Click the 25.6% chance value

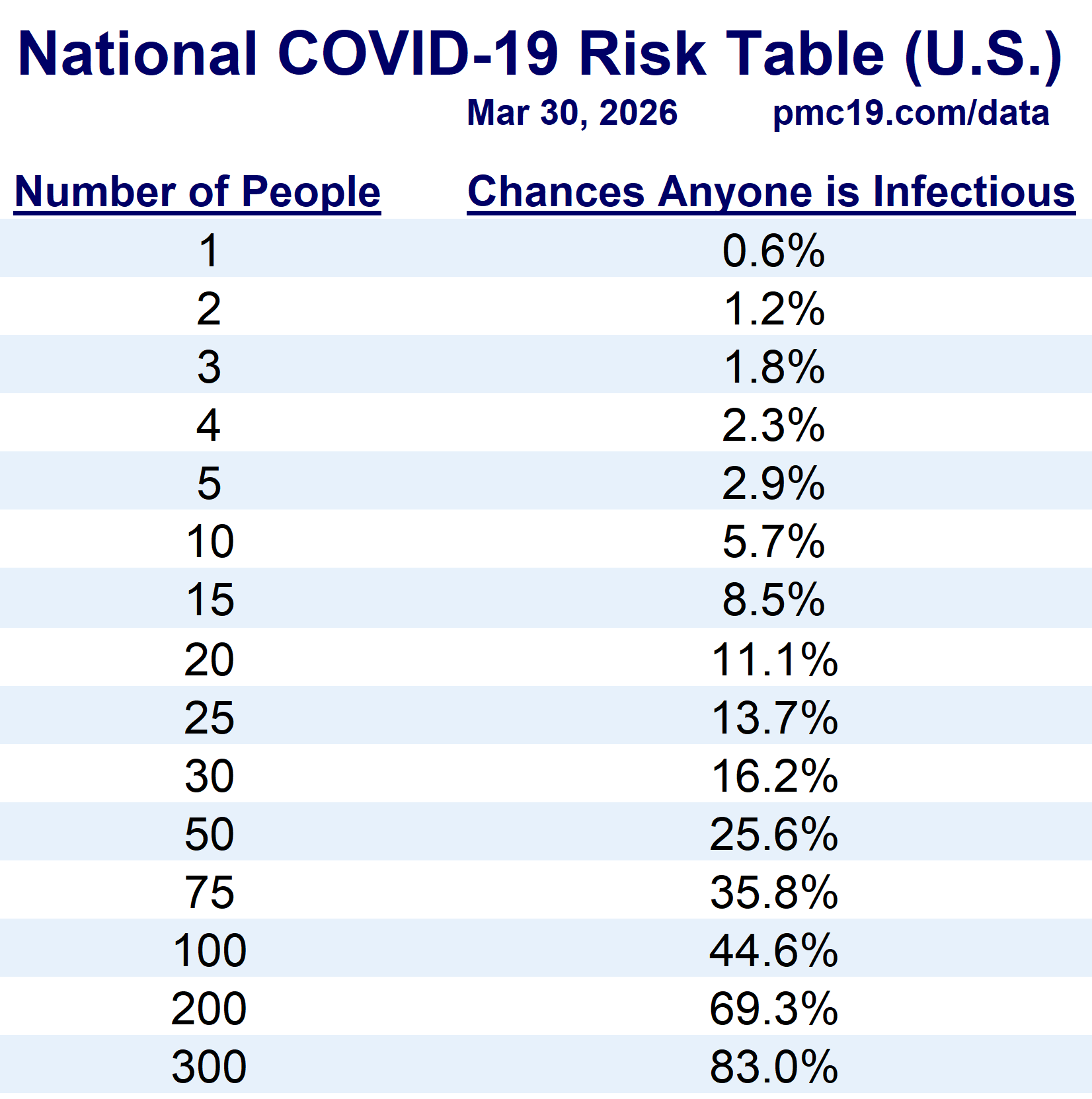point(773,834)
